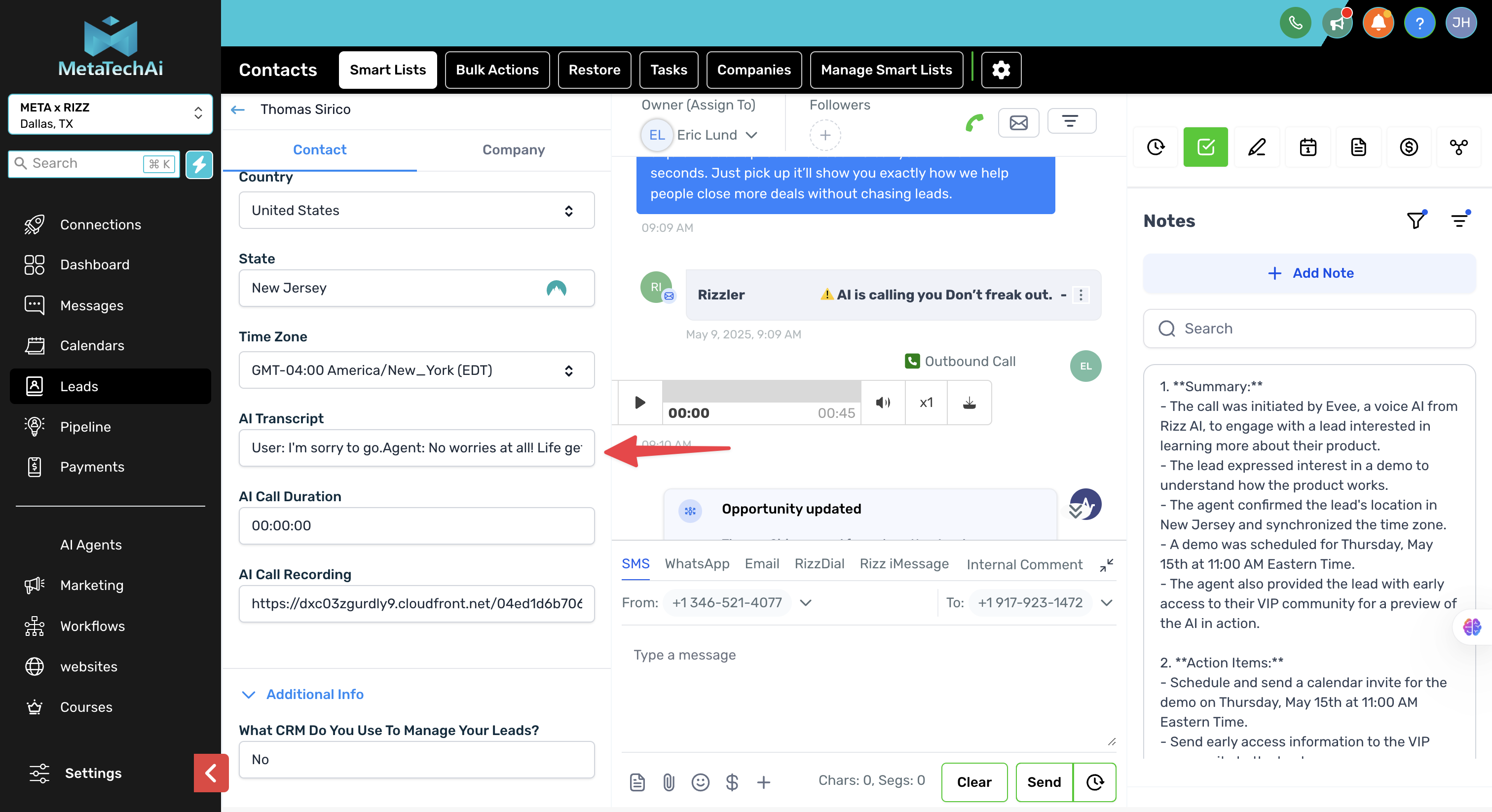Open the documents page icon
Image resolution: width=1492 pixels, height=812 pixels.
point(1358,147)
